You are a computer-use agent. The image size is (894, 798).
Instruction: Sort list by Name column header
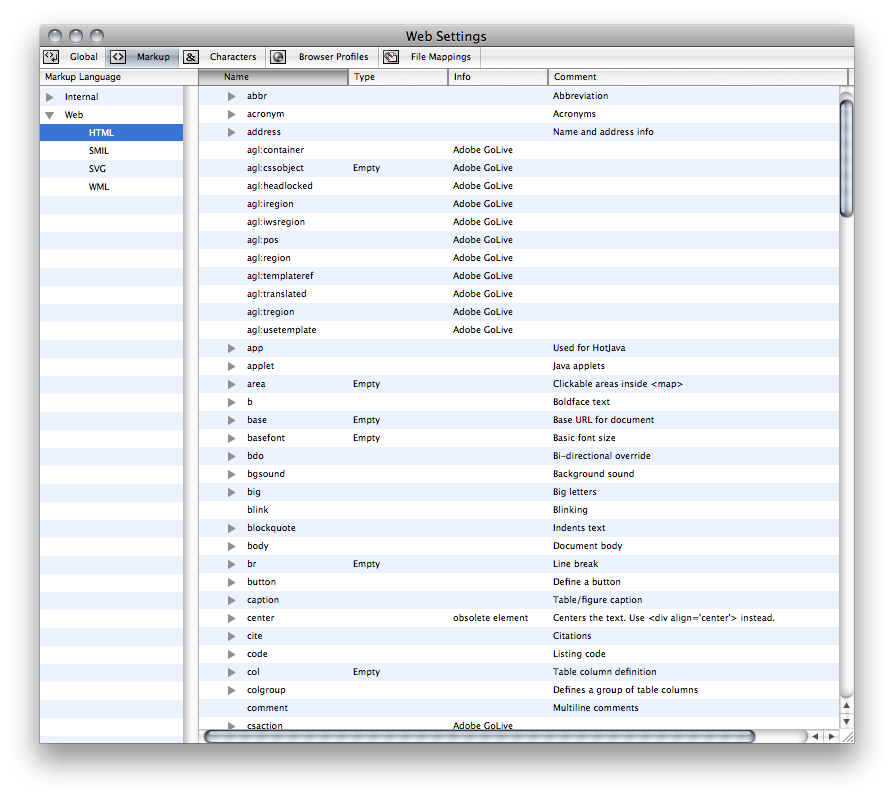tap(275, 77)
